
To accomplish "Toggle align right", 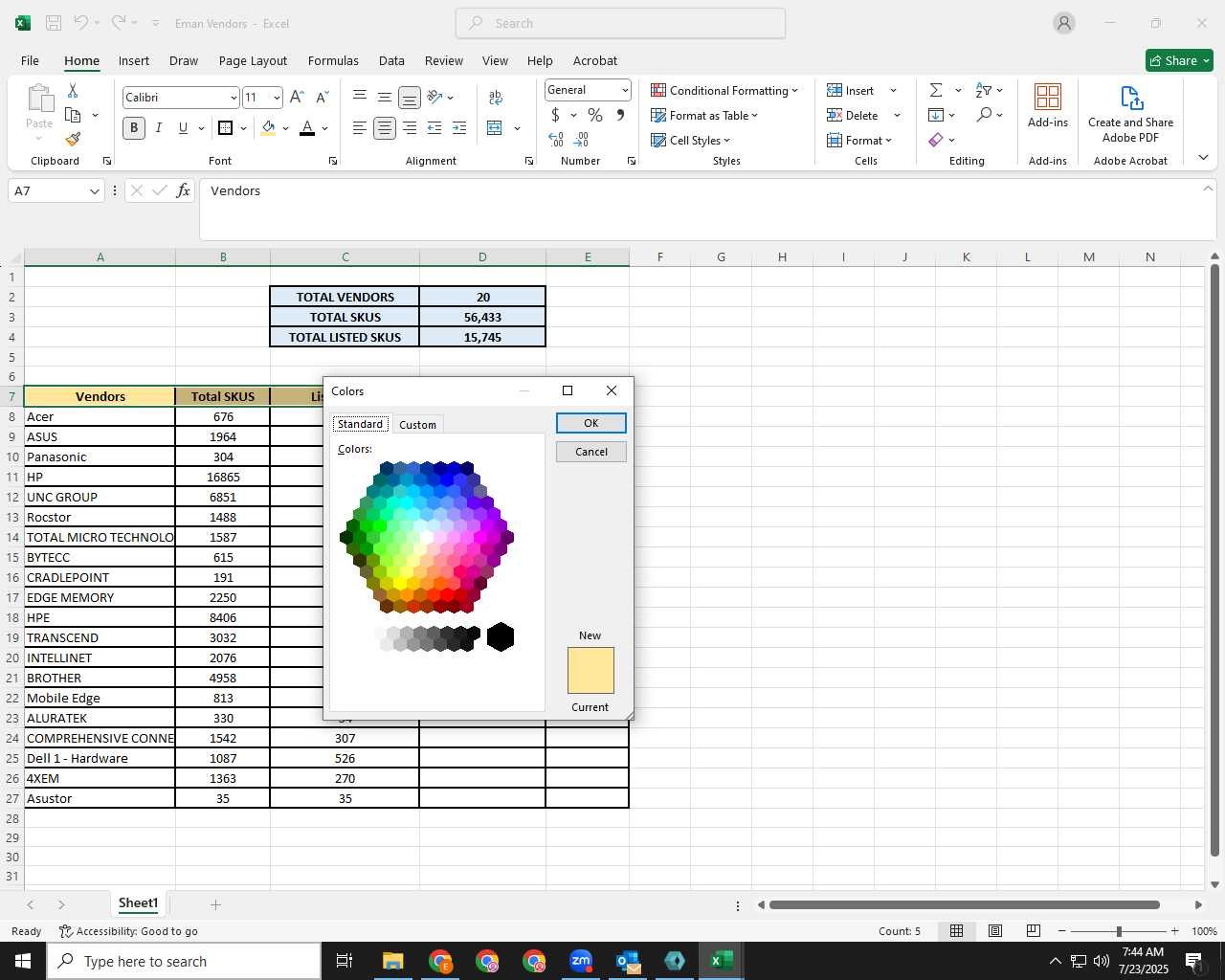I will click(410, 128).
